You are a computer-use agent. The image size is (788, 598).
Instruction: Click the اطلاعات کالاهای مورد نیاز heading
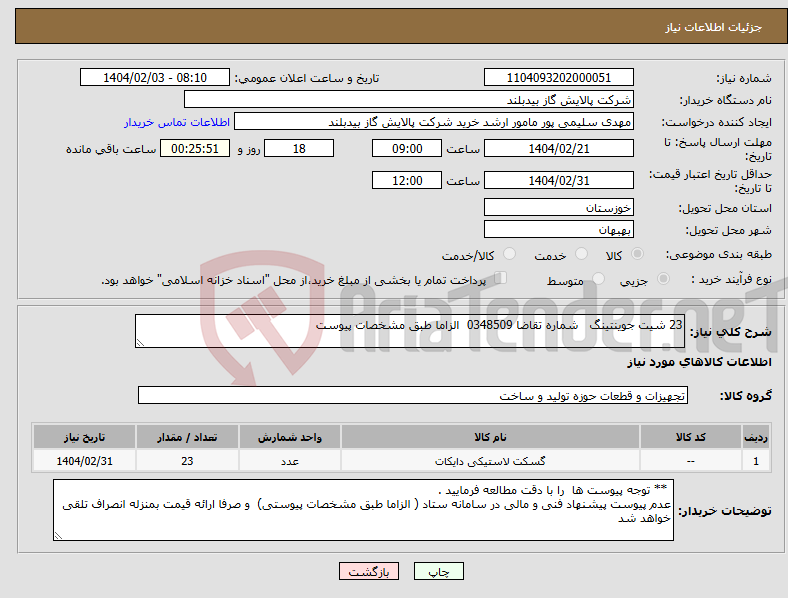click(x=699, y=362)
